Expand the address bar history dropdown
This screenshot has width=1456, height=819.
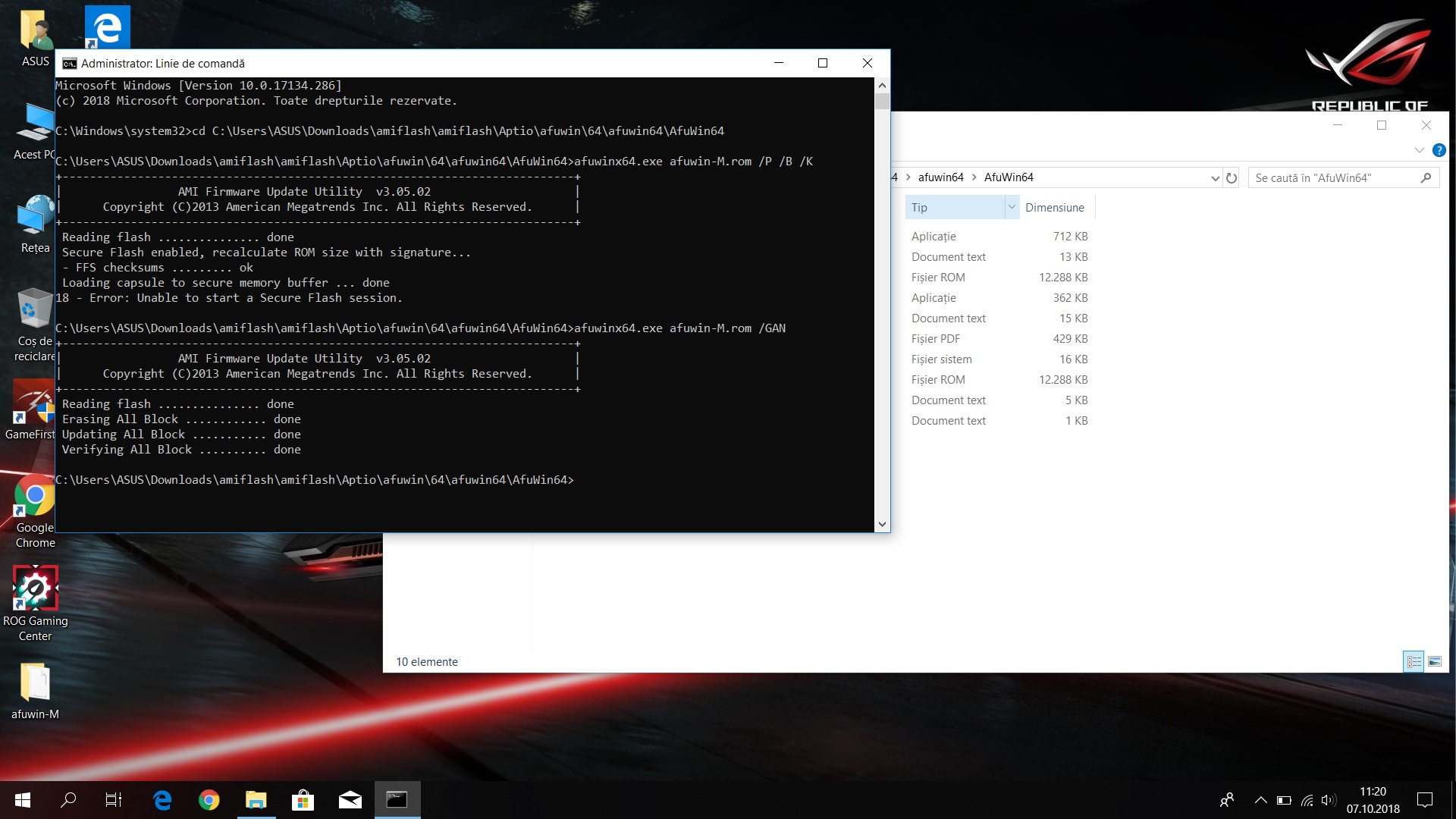(x=1215, y=178)
